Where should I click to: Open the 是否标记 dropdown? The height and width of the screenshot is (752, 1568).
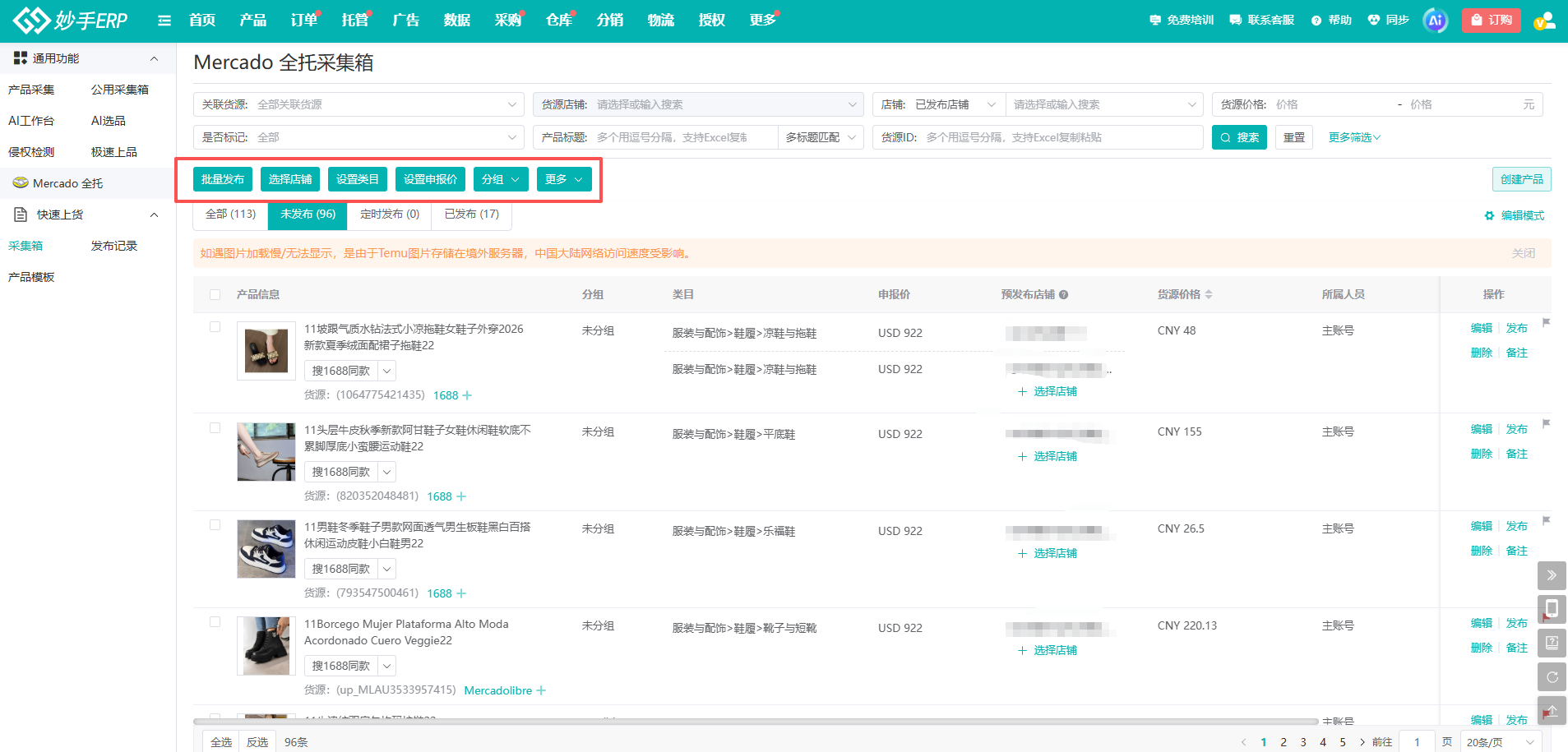358,137
